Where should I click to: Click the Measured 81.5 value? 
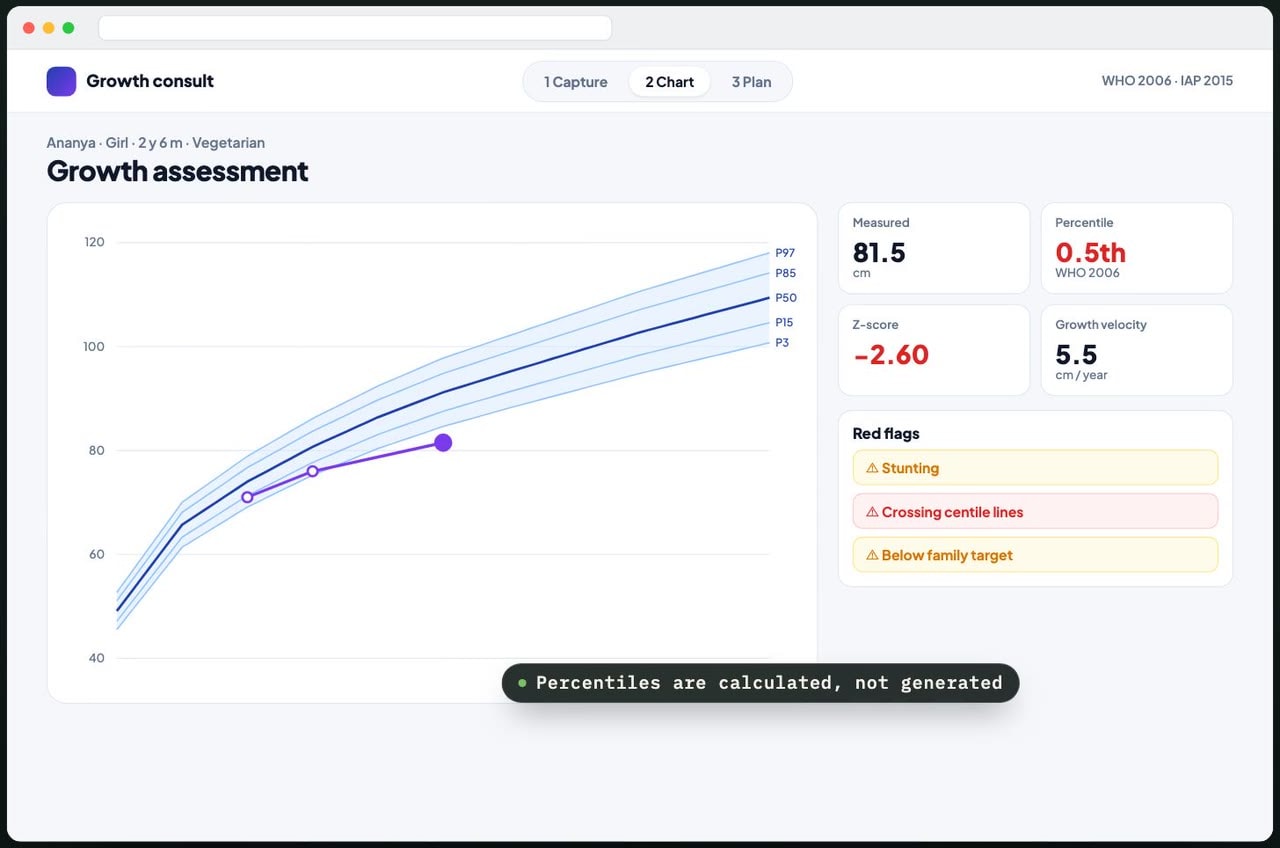click(879, 252)
